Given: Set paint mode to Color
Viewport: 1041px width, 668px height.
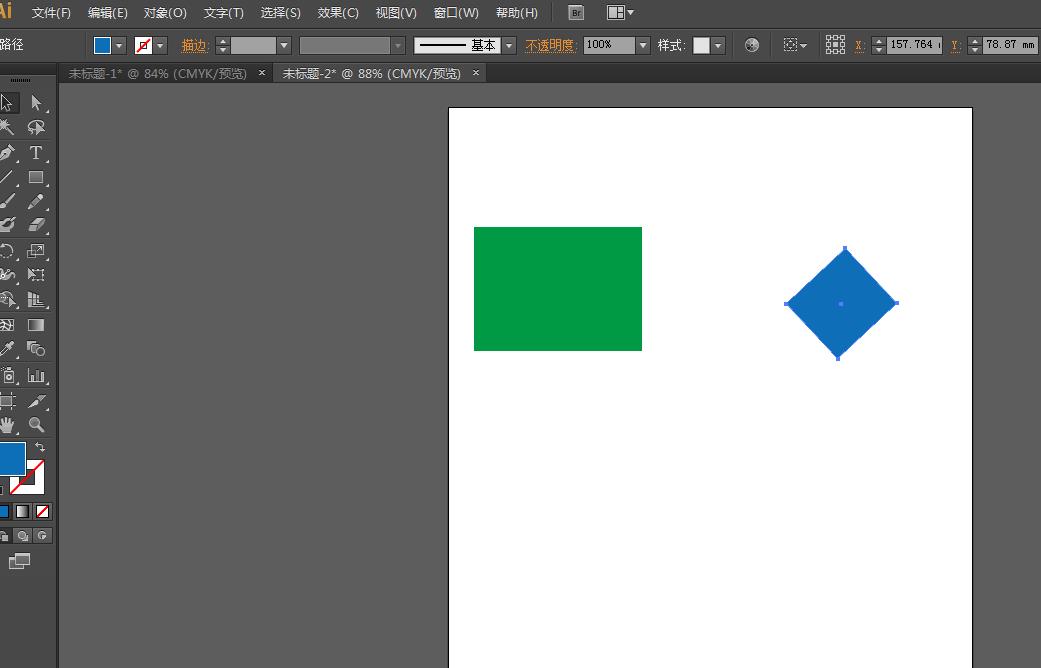Looking at the screenshot, I should pyautogui.click(x=4, y=511).
